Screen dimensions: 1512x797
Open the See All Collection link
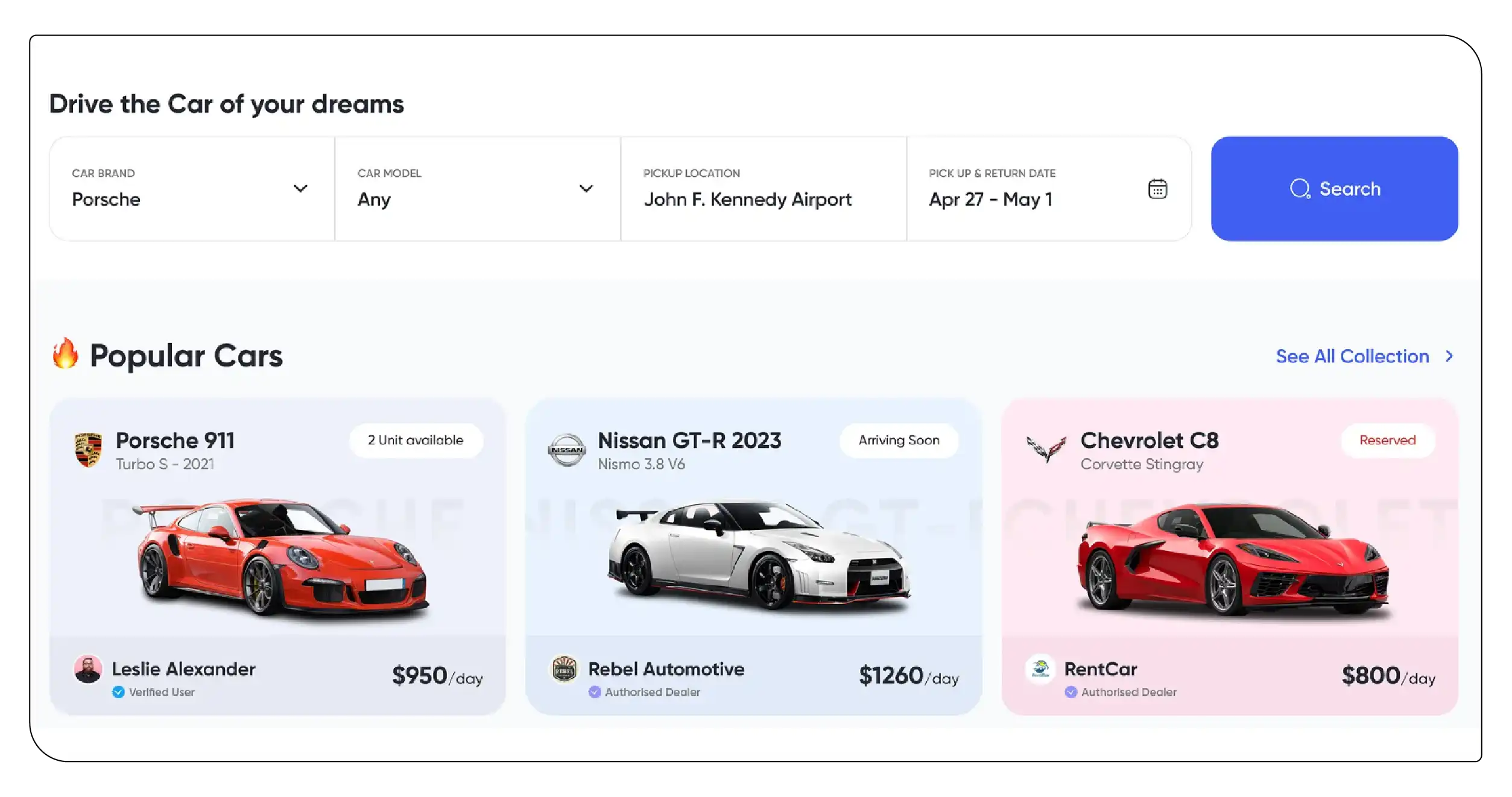coord(1352,356)
